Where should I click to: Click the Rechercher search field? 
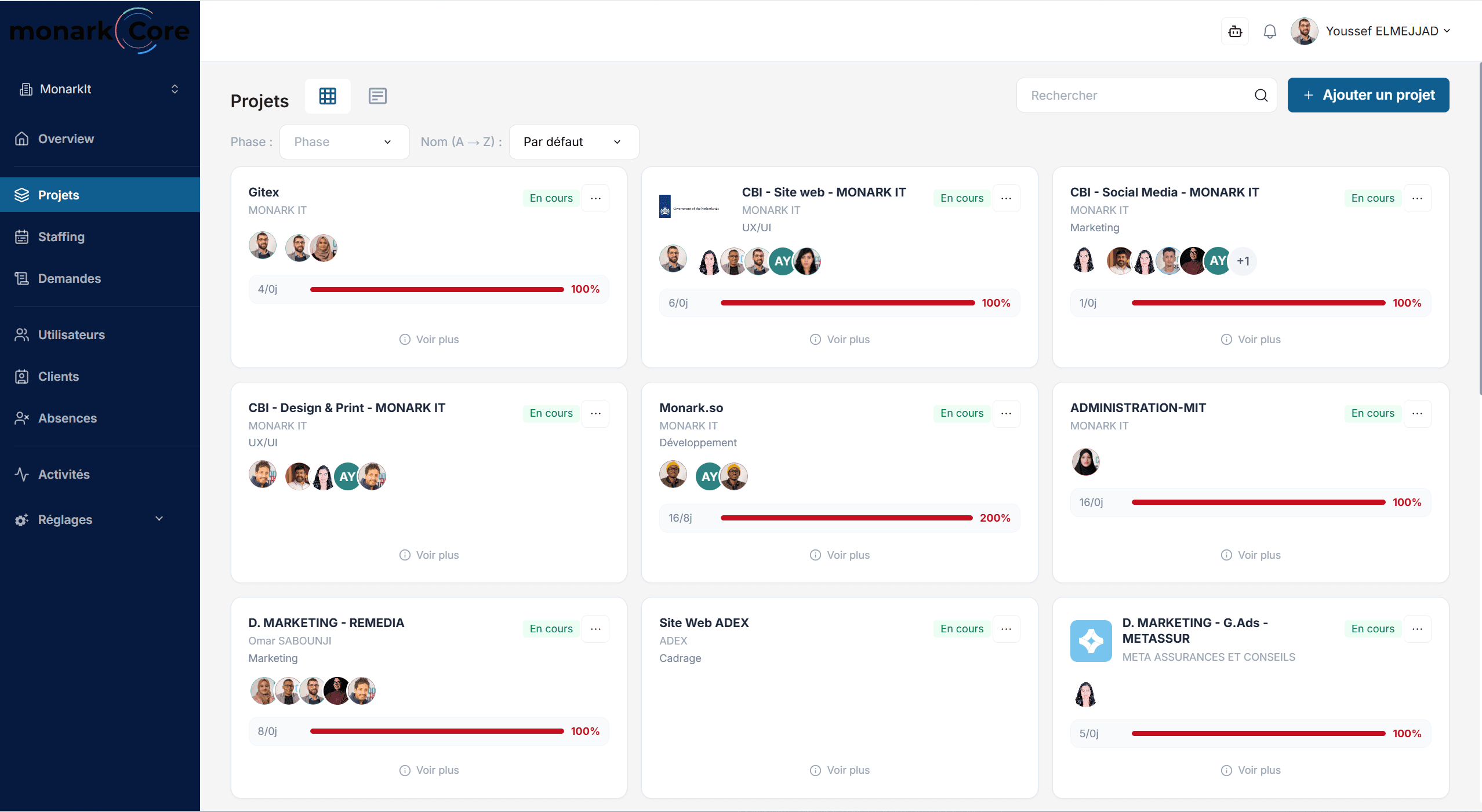[x=1146, y=95]
